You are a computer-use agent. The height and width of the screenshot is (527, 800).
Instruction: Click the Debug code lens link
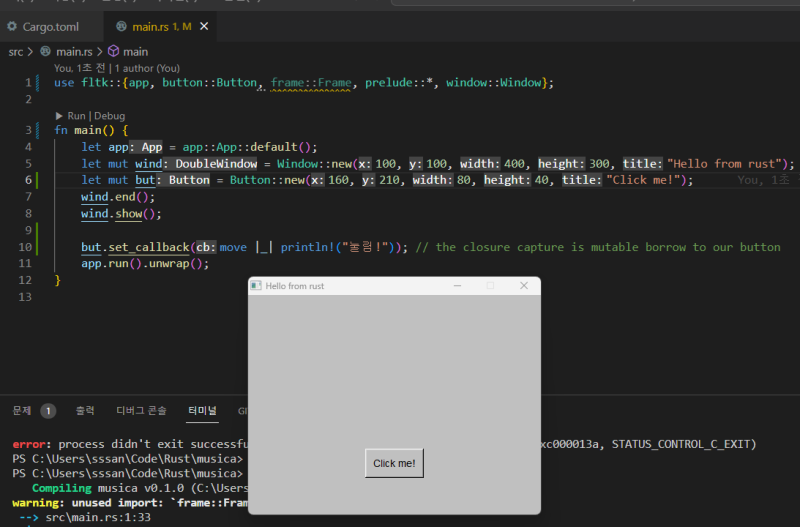click(x=109, y=116)
